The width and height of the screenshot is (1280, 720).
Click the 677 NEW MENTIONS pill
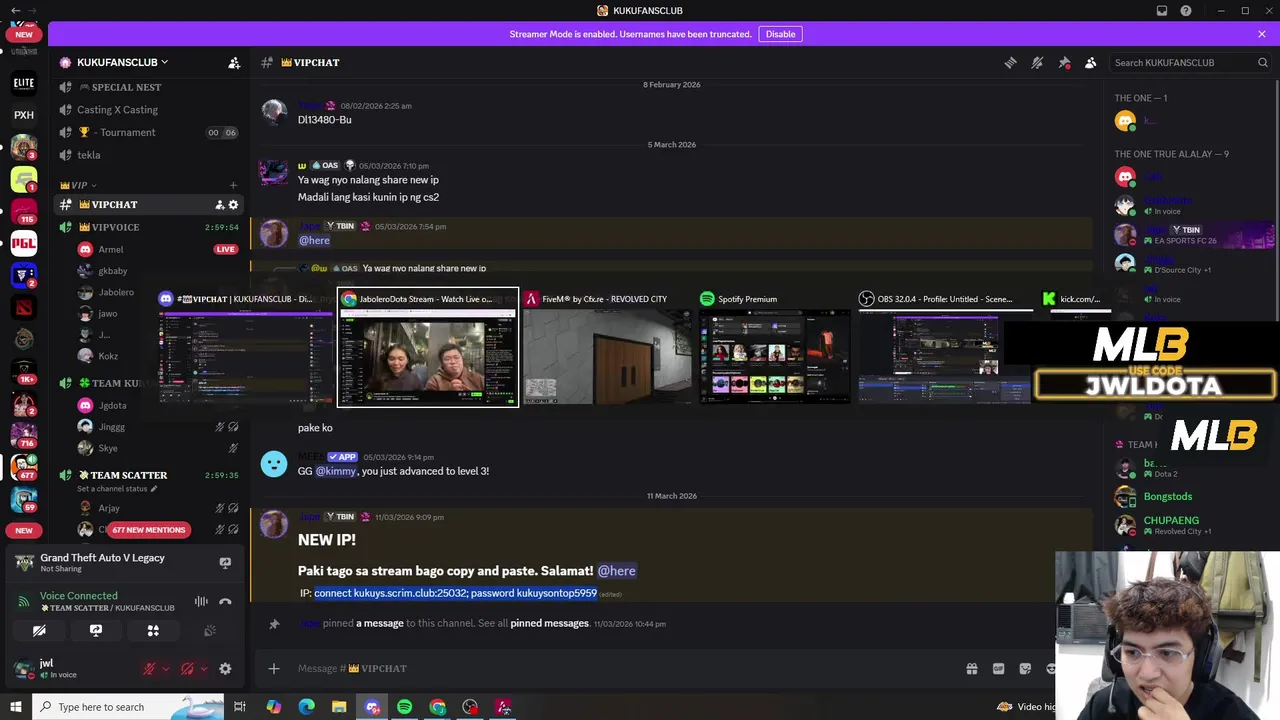[x=149, y=530]
